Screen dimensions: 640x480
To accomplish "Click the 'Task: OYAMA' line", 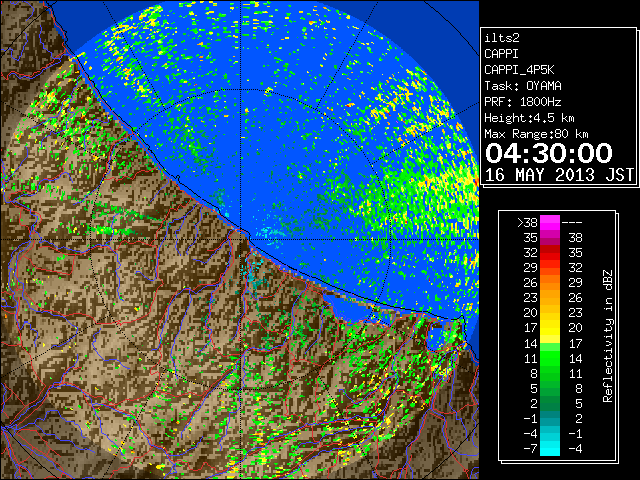I will click(523, 86).
